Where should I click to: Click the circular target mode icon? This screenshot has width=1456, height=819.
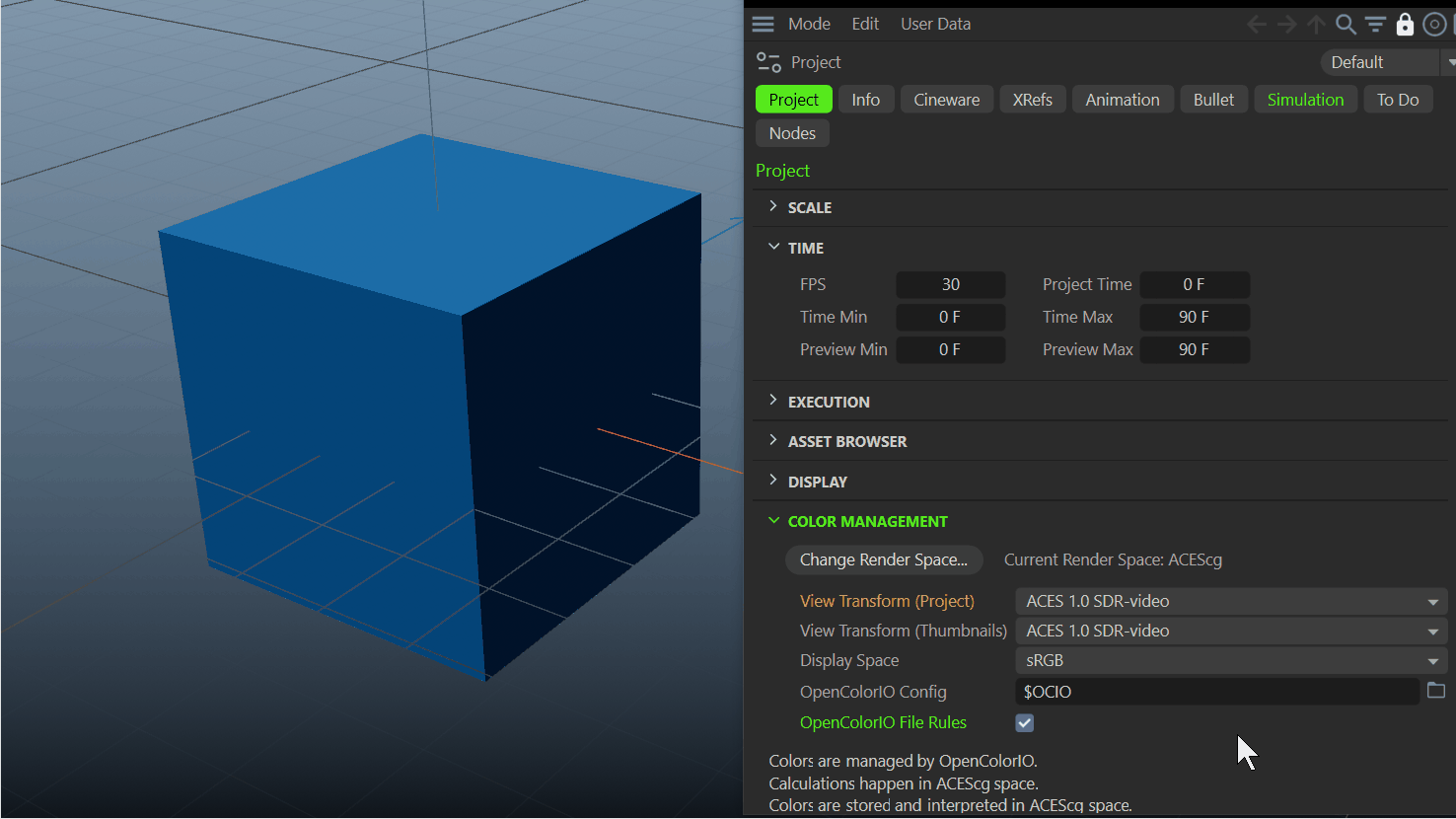pyautogui.click(x=1434, y=24)
